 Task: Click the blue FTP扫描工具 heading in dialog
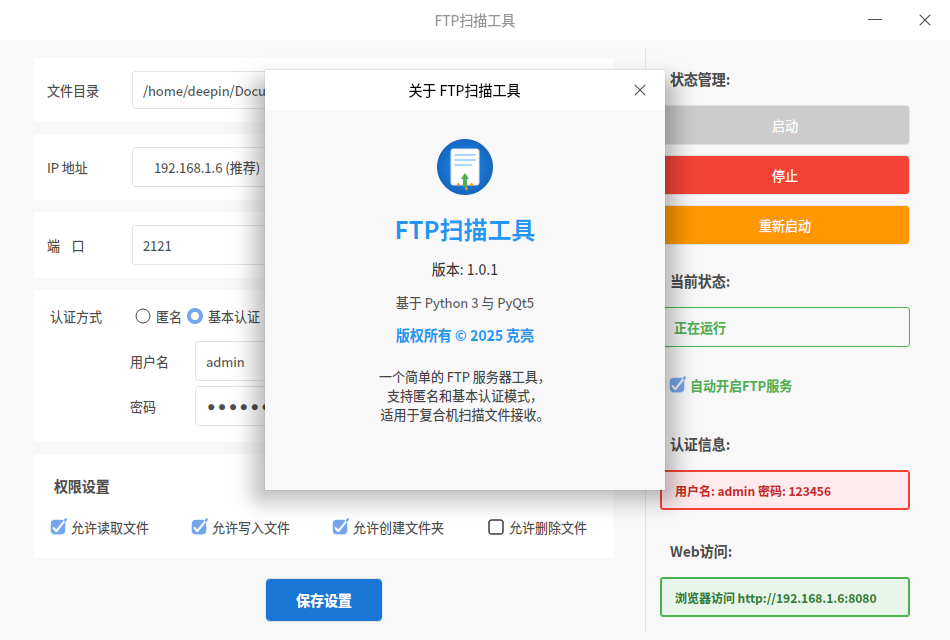pyautogui.click(x=465, y=230)
